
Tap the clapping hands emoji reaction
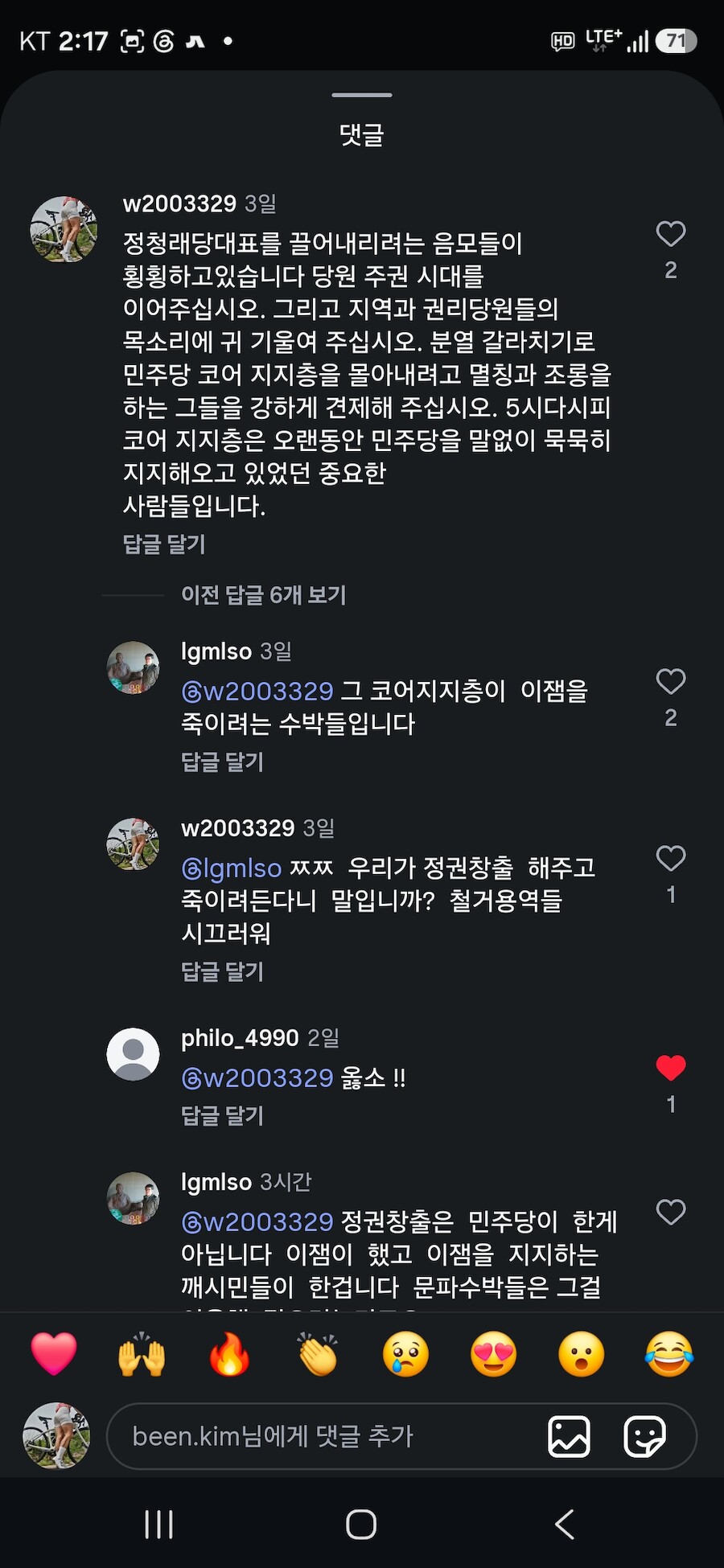coord(318,1354)
